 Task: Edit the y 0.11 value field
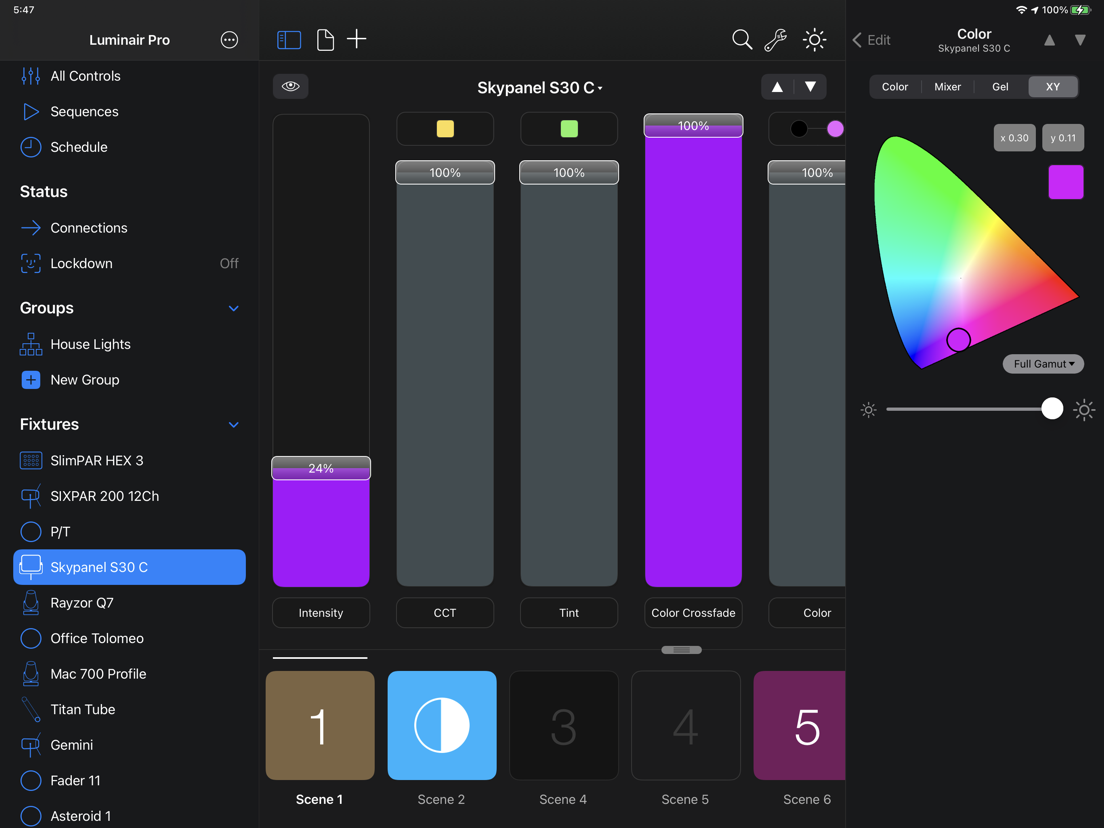(1063, 138)
